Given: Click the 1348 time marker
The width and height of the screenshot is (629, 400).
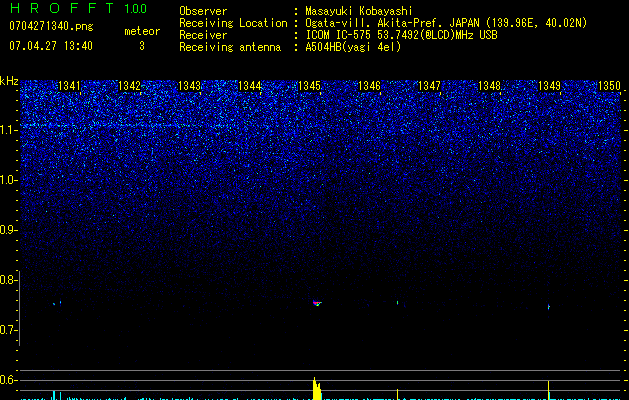Looking at the screenshot, I should [x=489, y=86].
